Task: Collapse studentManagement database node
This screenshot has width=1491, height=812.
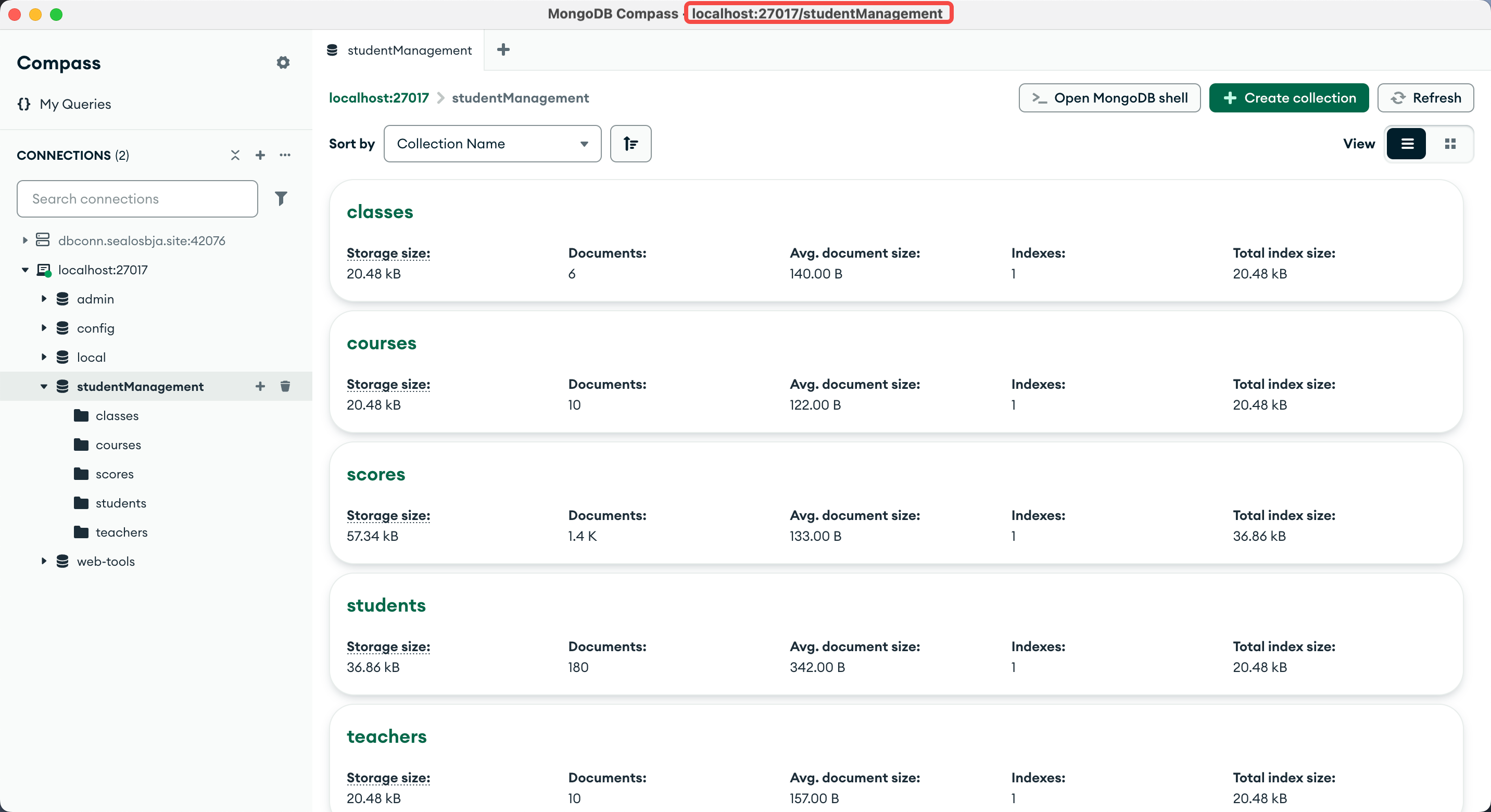Action: [43, 386]
